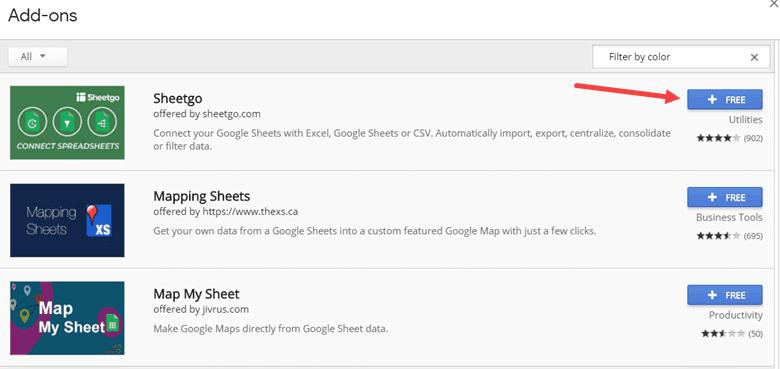Click the Sheetgo star rating (902)

coord(729,138)
